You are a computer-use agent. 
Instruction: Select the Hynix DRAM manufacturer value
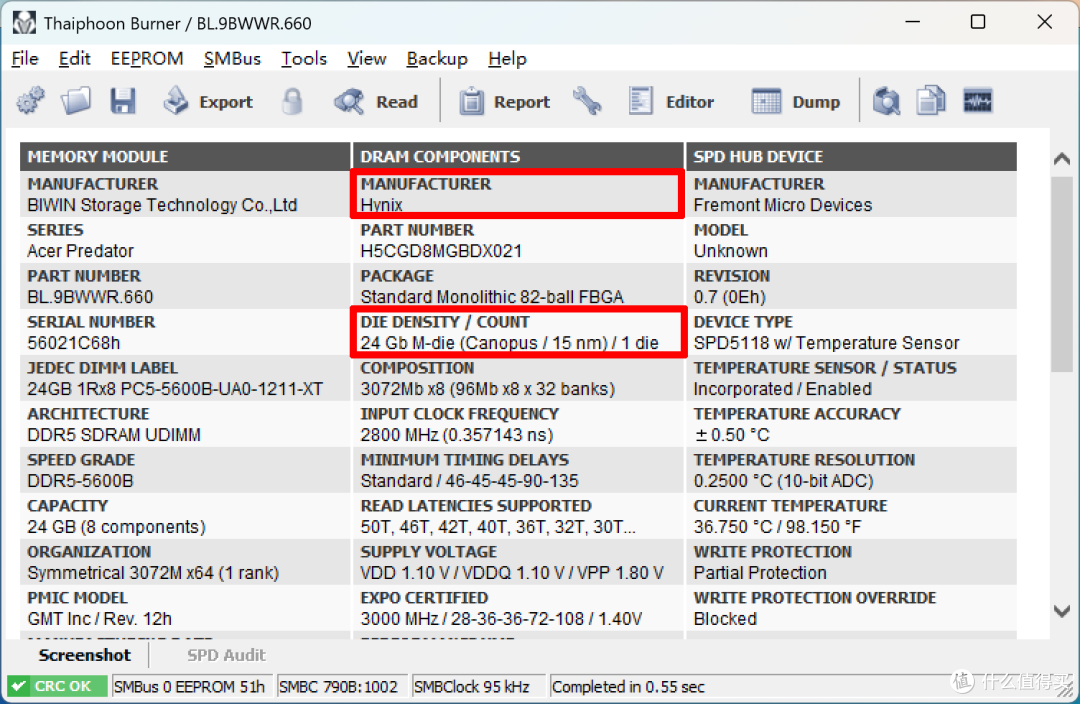click(382, 205)
